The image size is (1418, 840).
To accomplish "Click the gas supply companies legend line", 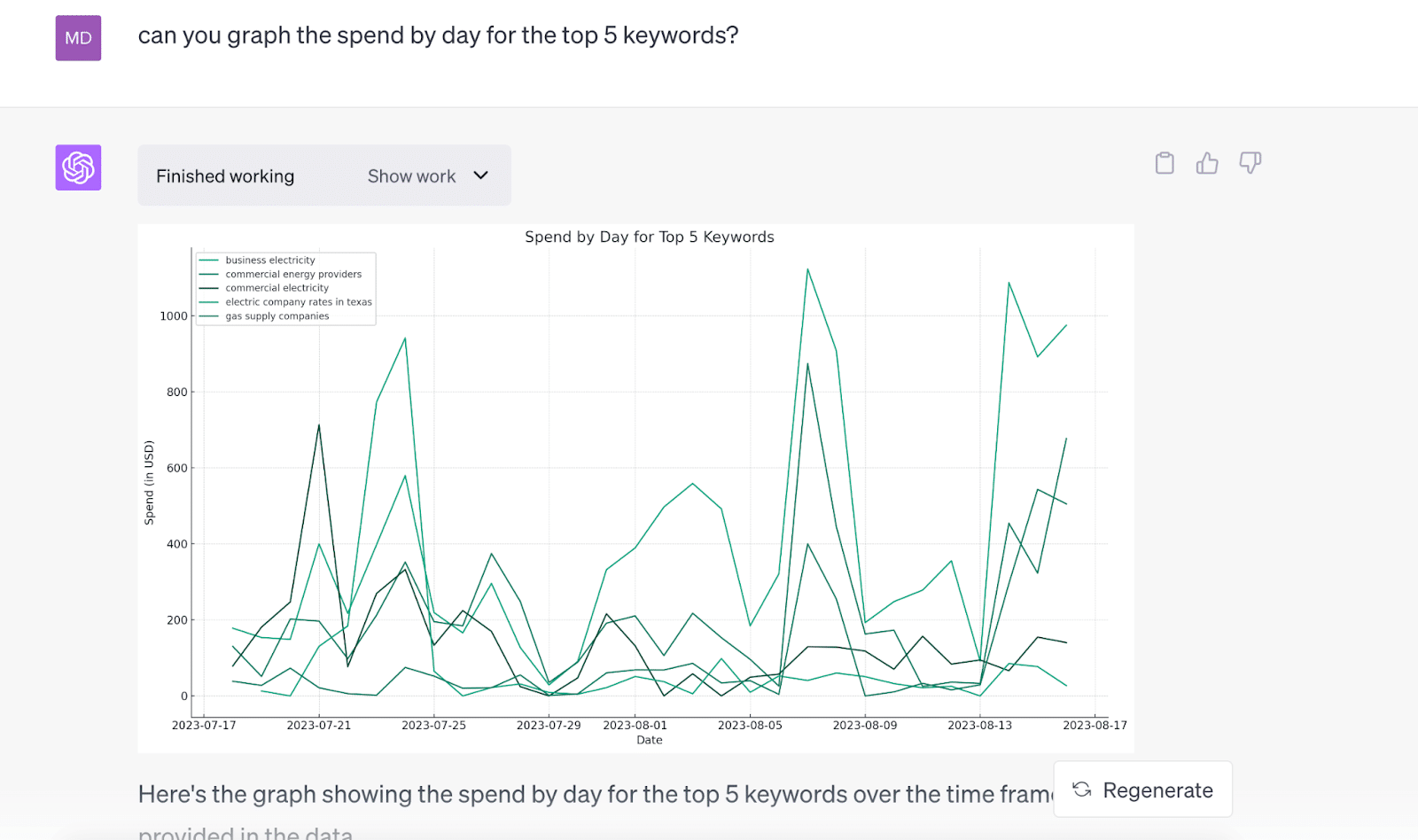I will pos(209,316).
